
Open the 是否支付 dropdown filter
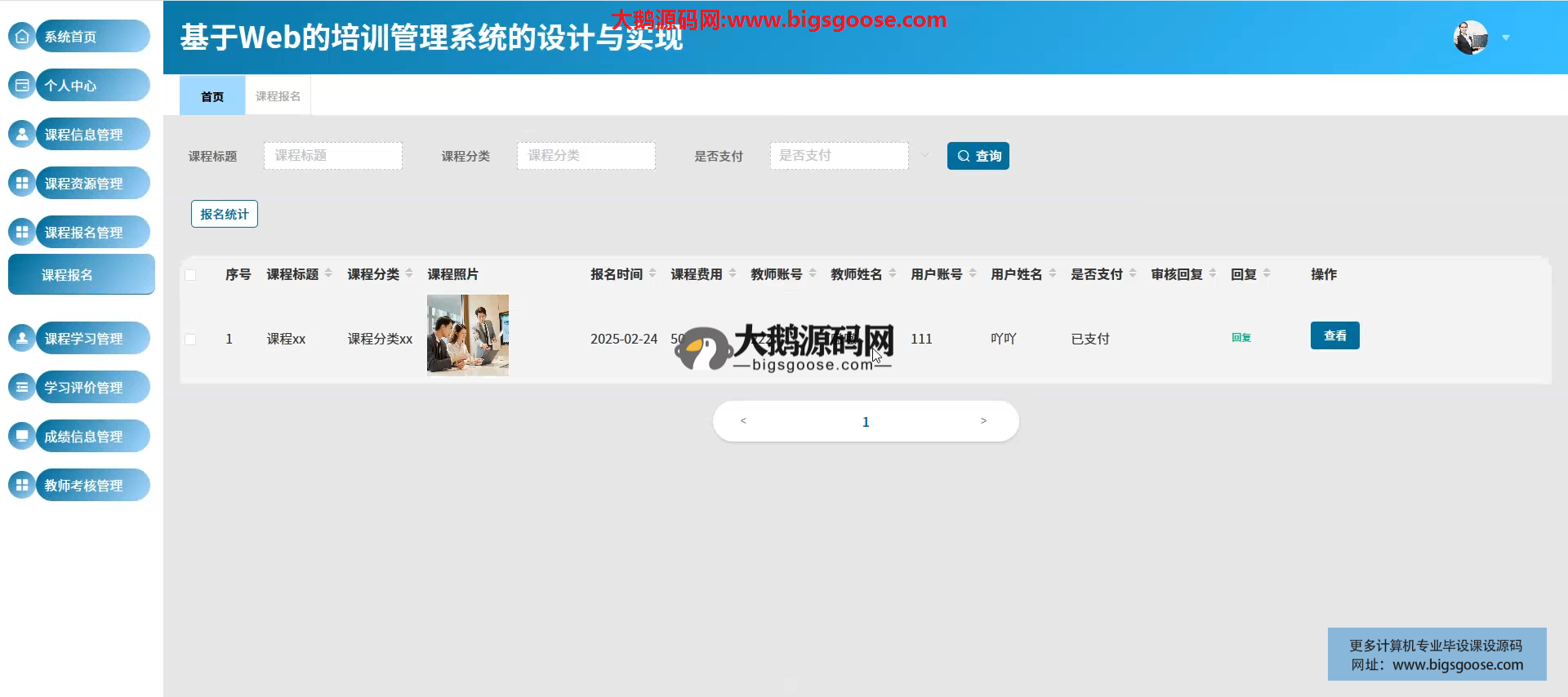[x=839, y=156]
